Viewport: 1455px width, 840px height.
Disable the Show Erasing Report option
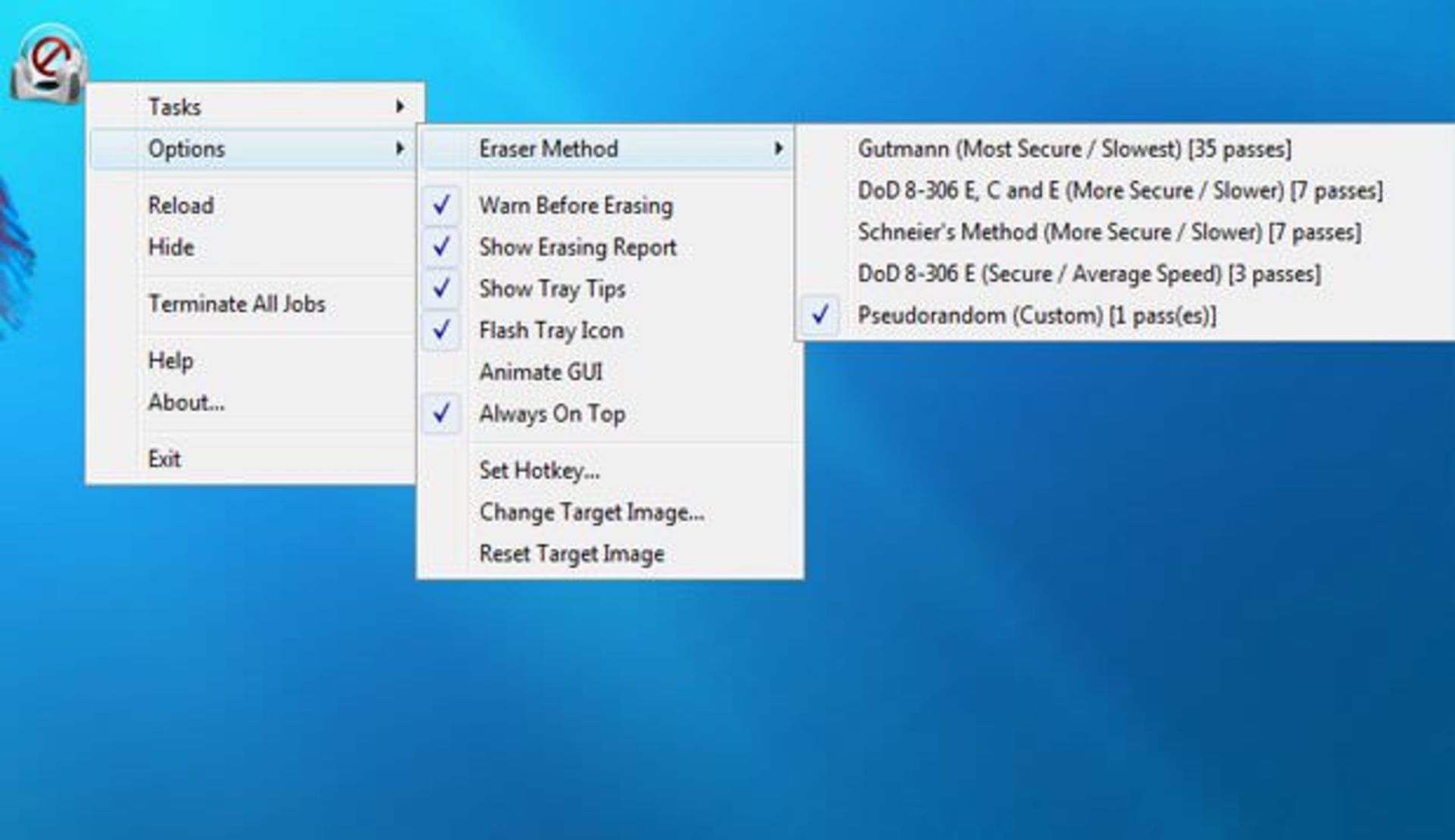click(577, 247)
